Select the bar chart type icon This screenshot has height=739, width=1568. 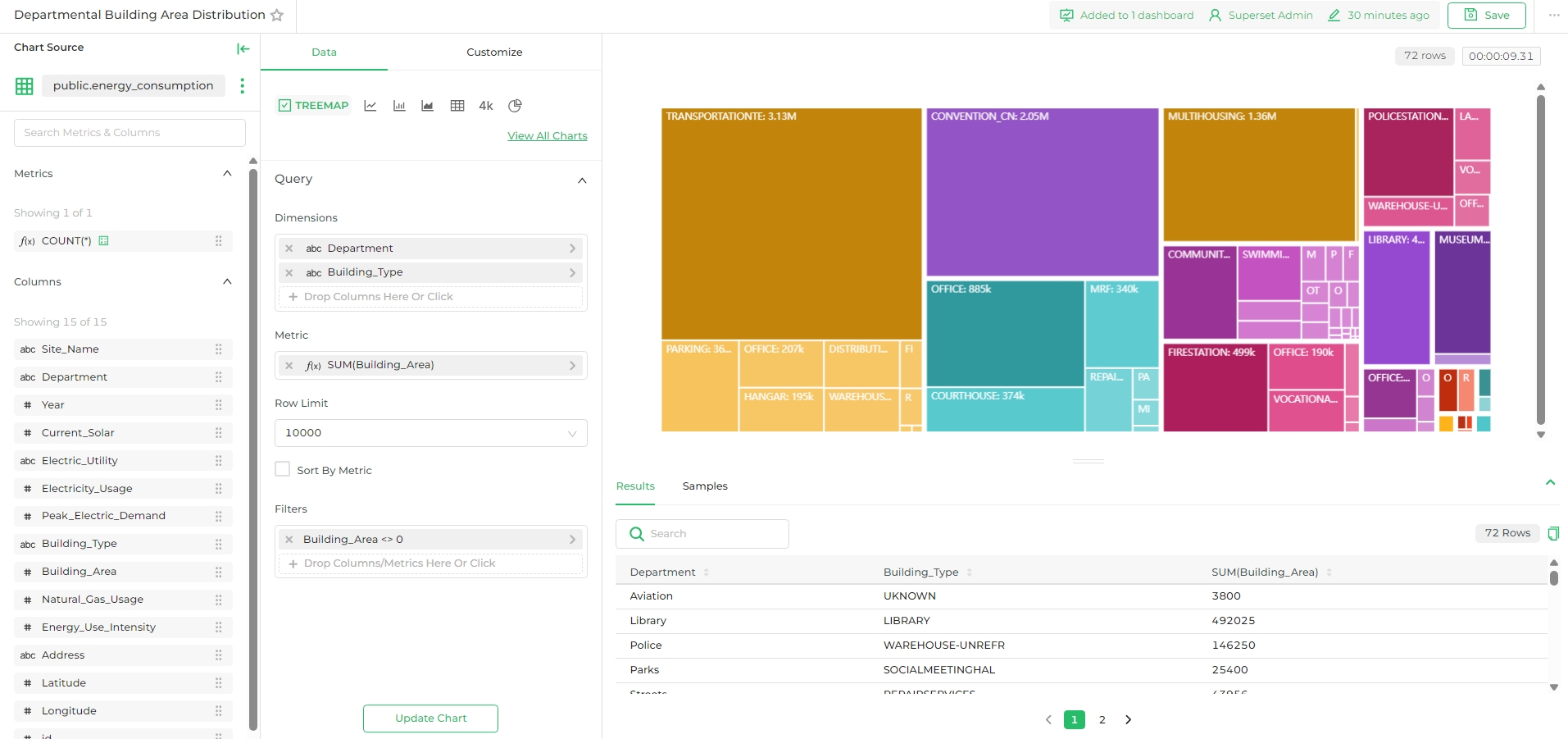[x=399, y=106]
